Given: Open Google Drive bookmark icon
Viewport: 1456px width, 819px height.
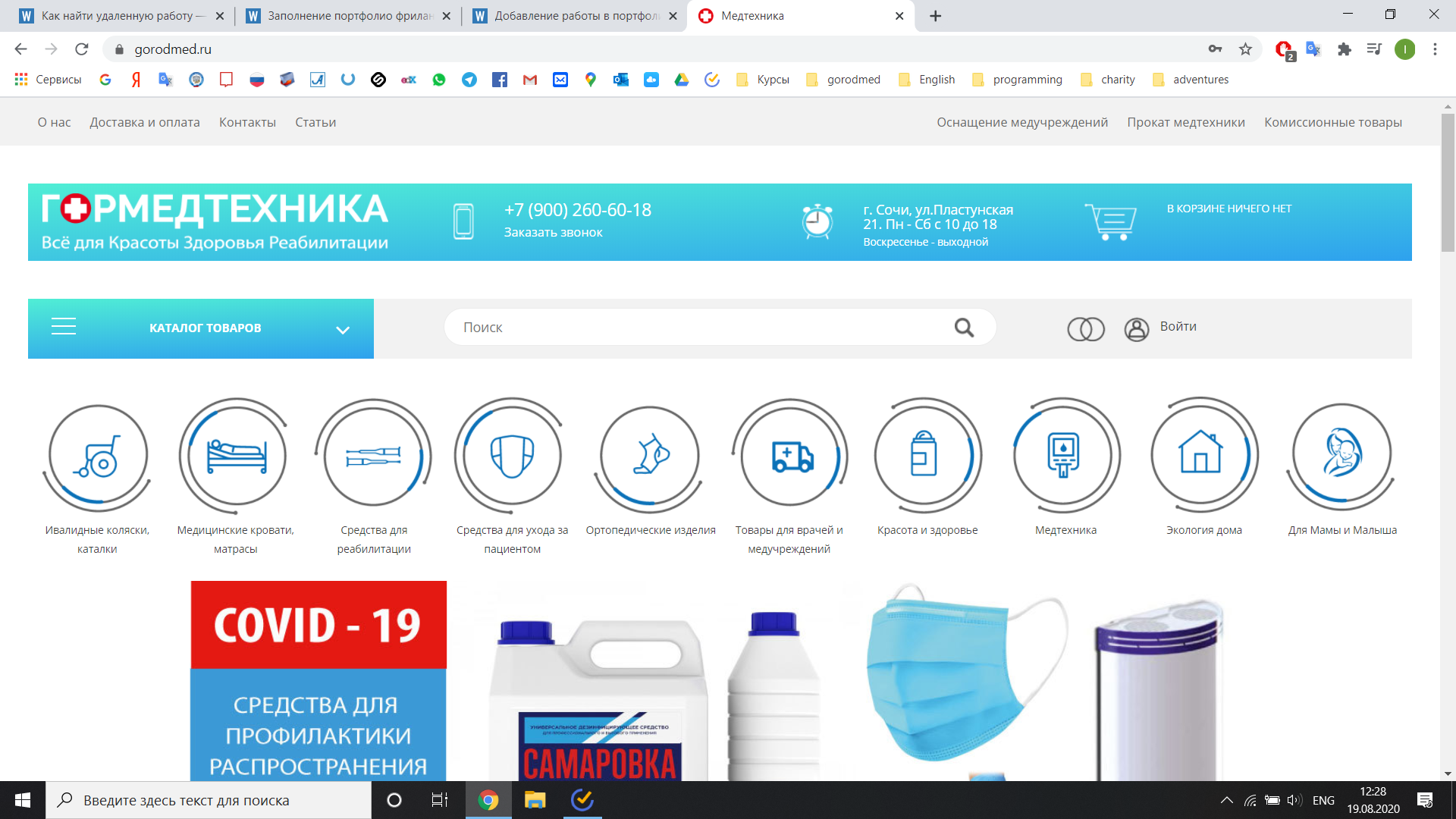Looking at the screenshot, I should pyautogui.click(x=682, y=80).
